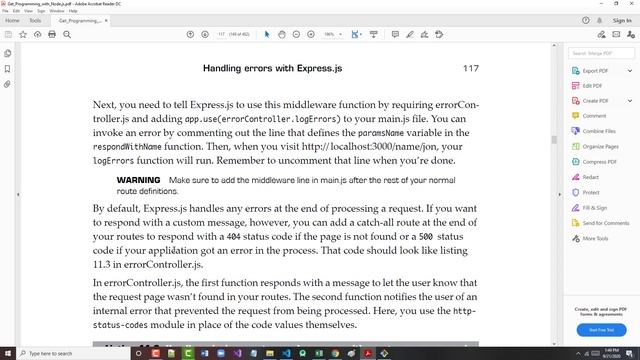Viewport: 640px width, 360px height.
Task: Open the File menu
Action: (5, 11)
